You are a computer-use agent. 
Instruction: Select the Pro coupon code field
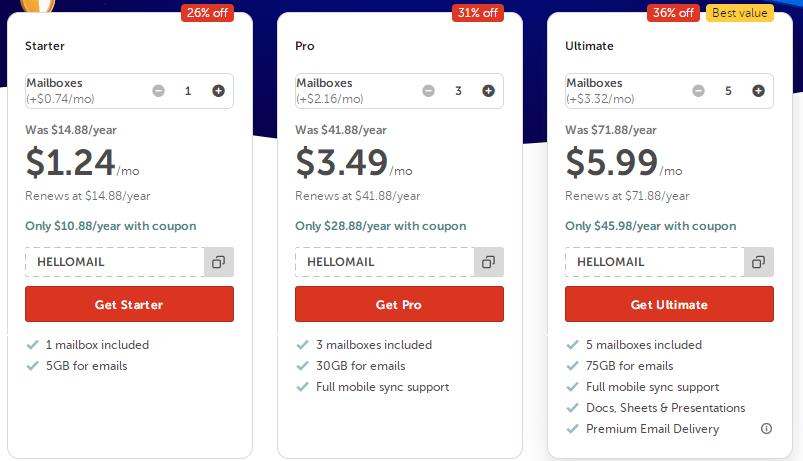click(384, 262)
